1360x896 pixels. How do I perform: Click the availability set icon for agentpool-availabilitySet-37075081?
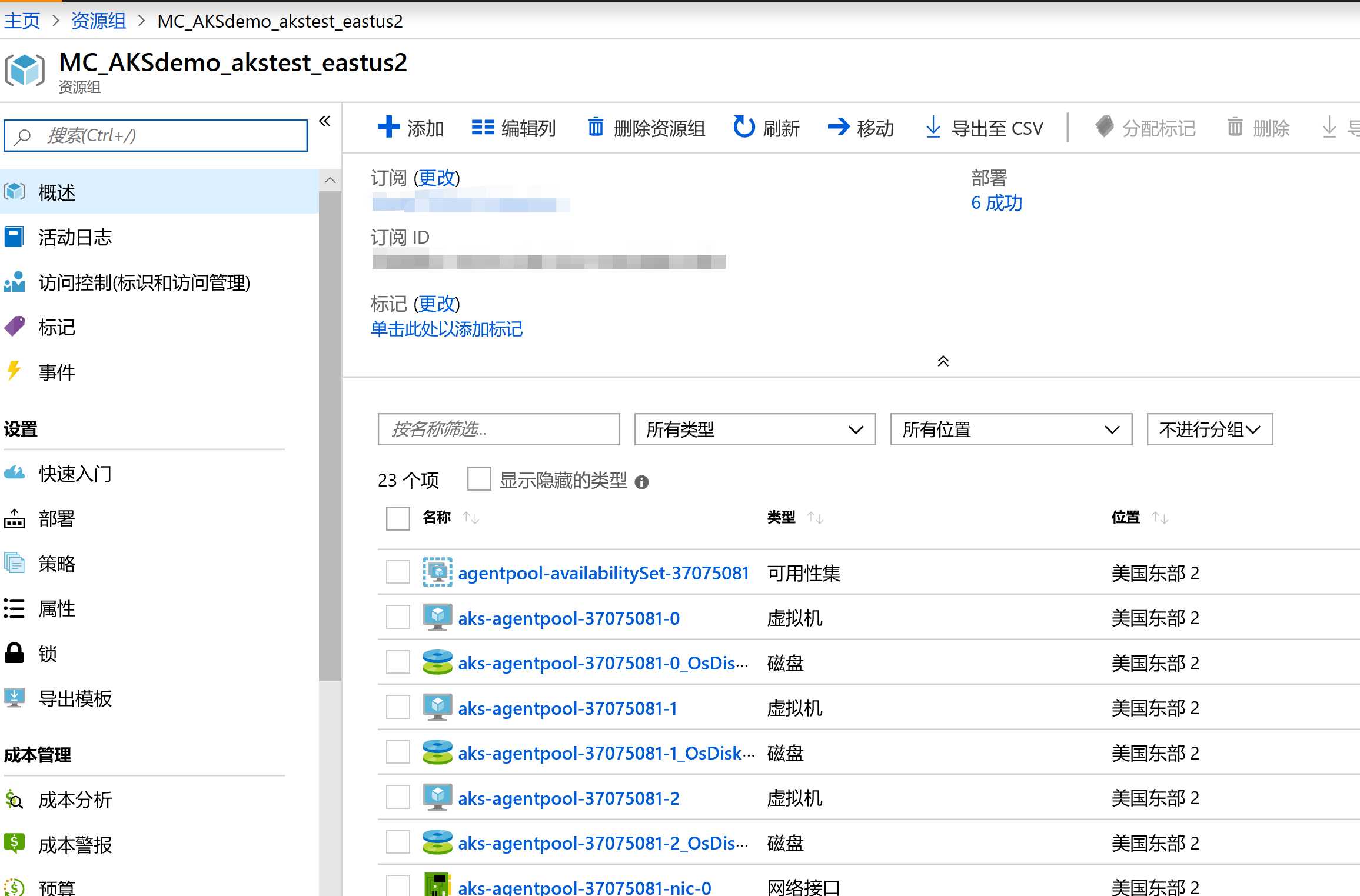tap(437, 572)
